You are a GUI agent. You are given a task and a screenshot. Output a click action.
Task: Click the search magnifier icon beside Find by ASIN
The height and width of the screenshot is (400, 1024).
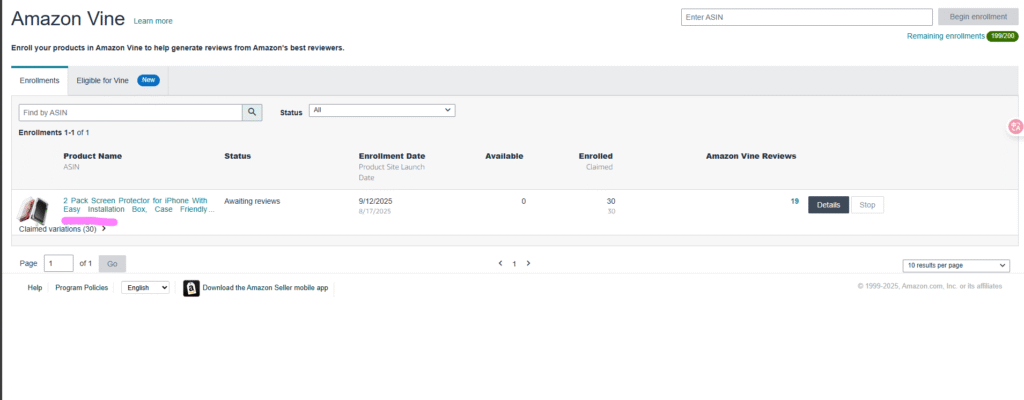pos(254,113)
